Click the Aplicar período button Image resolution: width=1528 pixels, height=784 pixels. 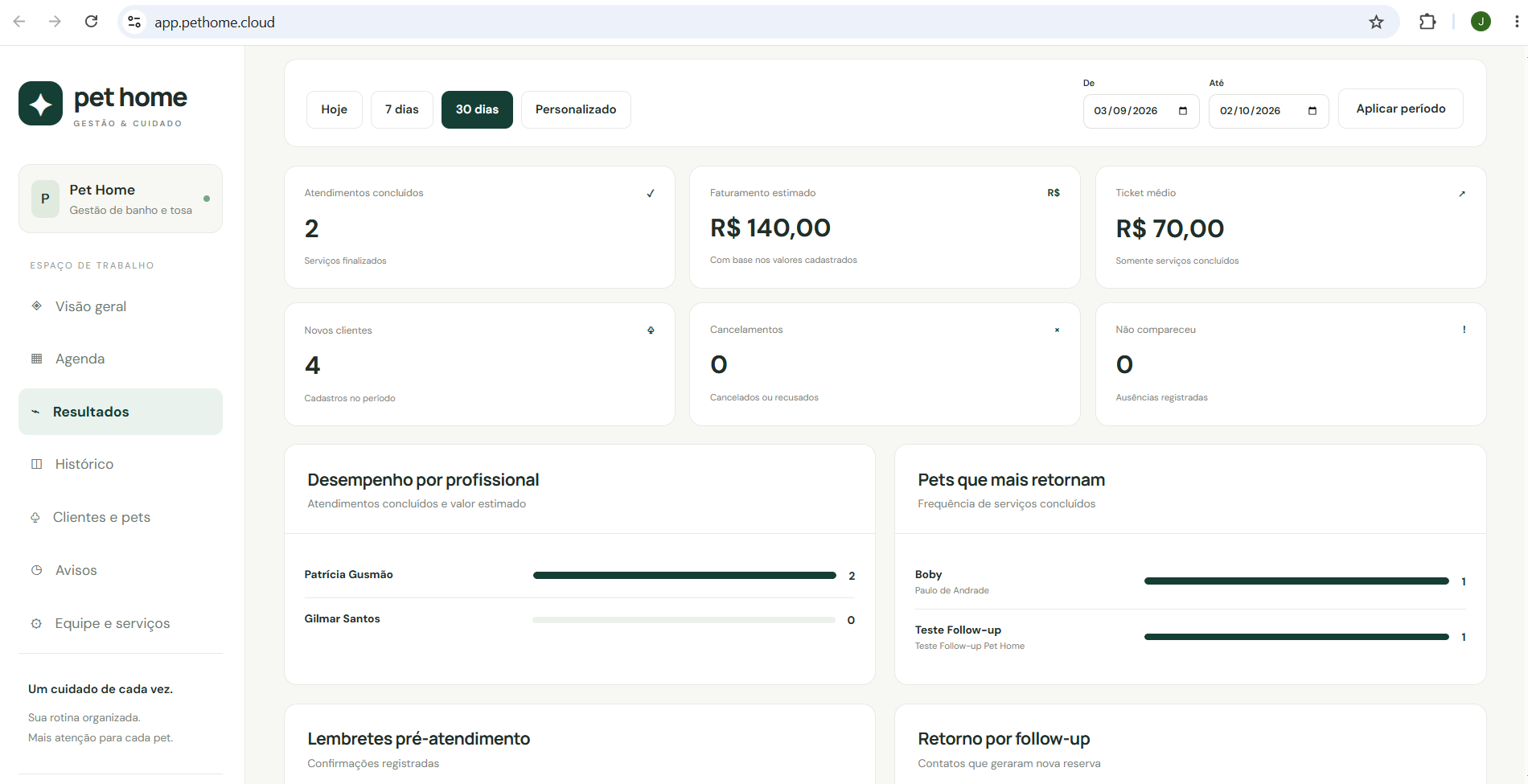(x=1401, y=109)
